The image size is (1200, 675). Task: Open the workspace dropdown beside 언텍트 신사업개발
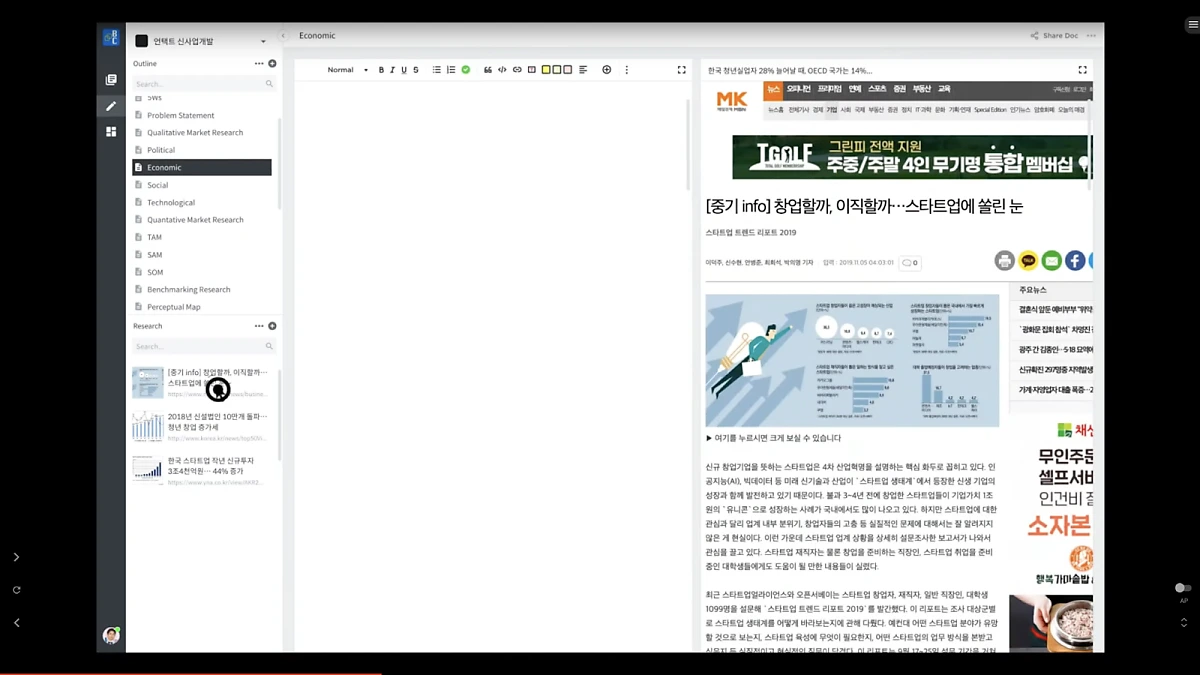click(x=261, y=41)
